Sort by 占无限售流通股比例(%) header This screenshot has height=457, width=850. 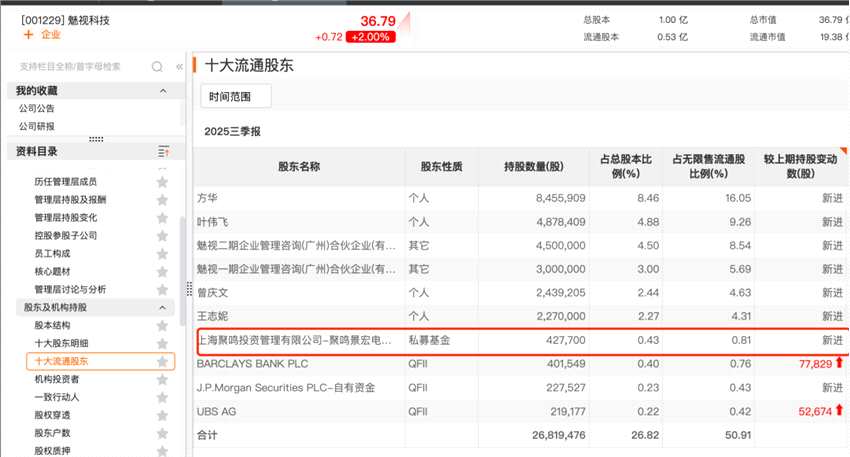click(x=709, y=166)
